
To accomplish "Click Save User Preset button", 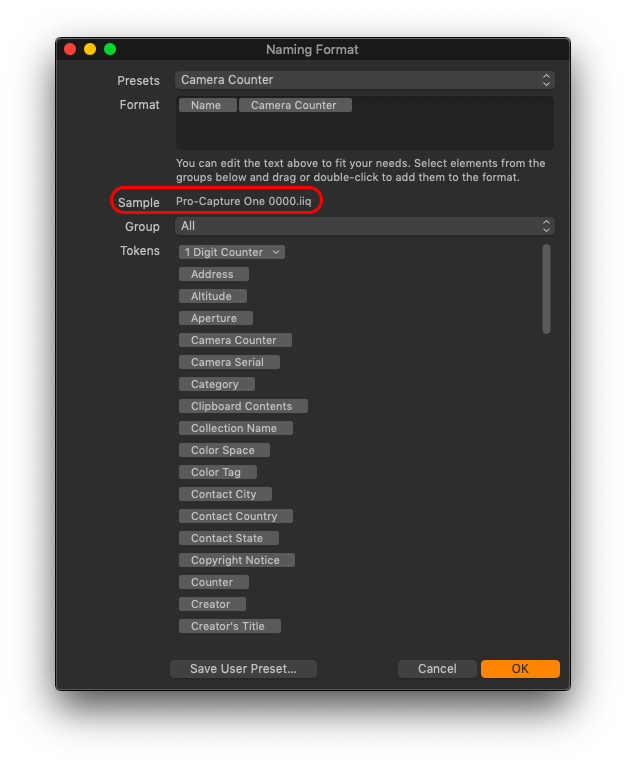I will [243, 668].
